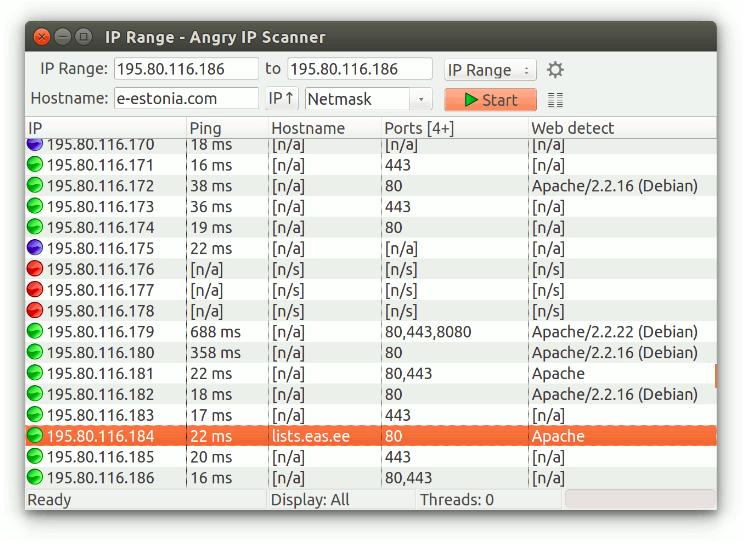The width and height of the screenshot is (755, 542).
Task: Click the green status icon for 195.80.116.184
Action: tap(35, 436)
